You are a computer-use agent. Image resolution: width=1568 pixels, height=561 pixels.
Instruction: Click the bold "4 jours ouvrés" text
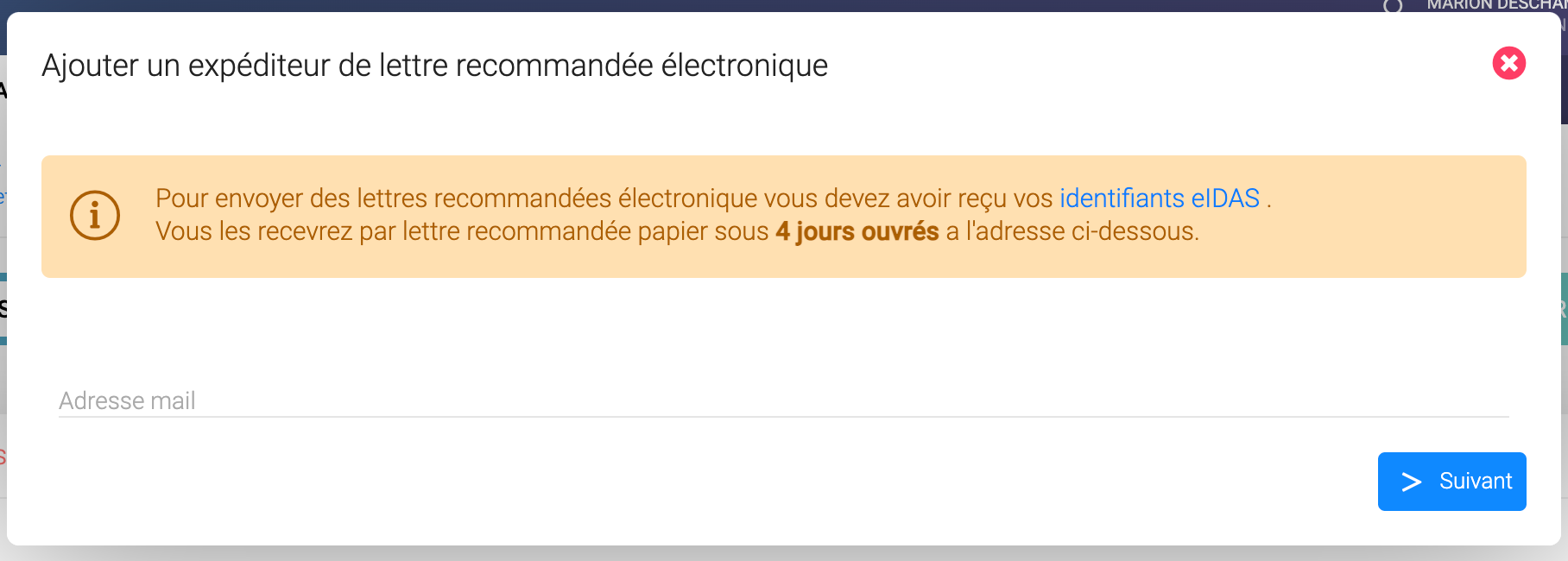click(x=857, y=232)
